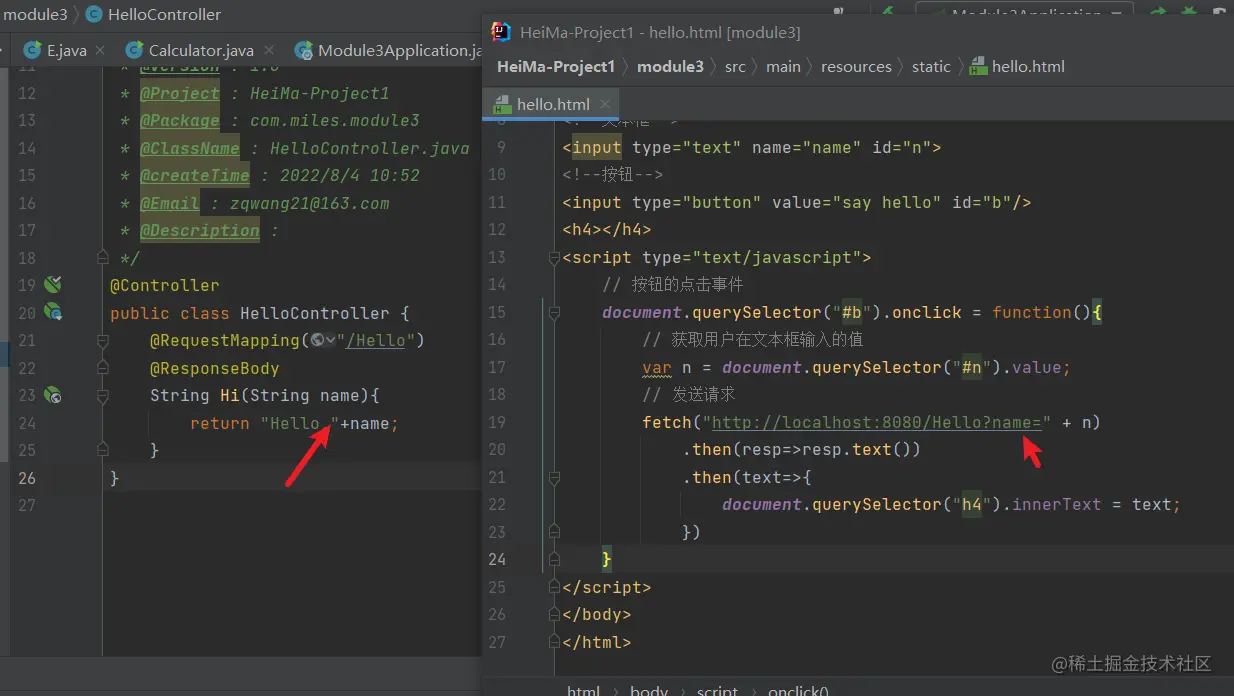This screenshot has width=1234, height=696.
Task: Click the localhost:8080/Hello URL in fetch
Action: pos(876,422)
